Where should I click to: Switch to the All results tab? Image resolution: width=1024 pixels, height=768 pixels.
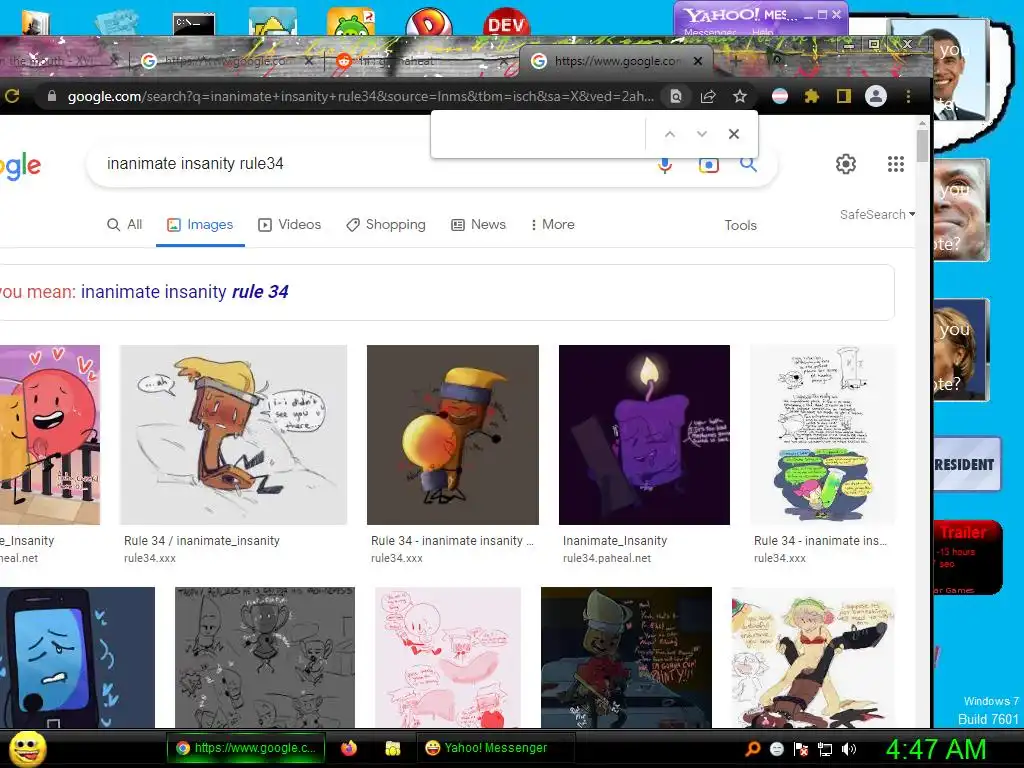[124, 225]
